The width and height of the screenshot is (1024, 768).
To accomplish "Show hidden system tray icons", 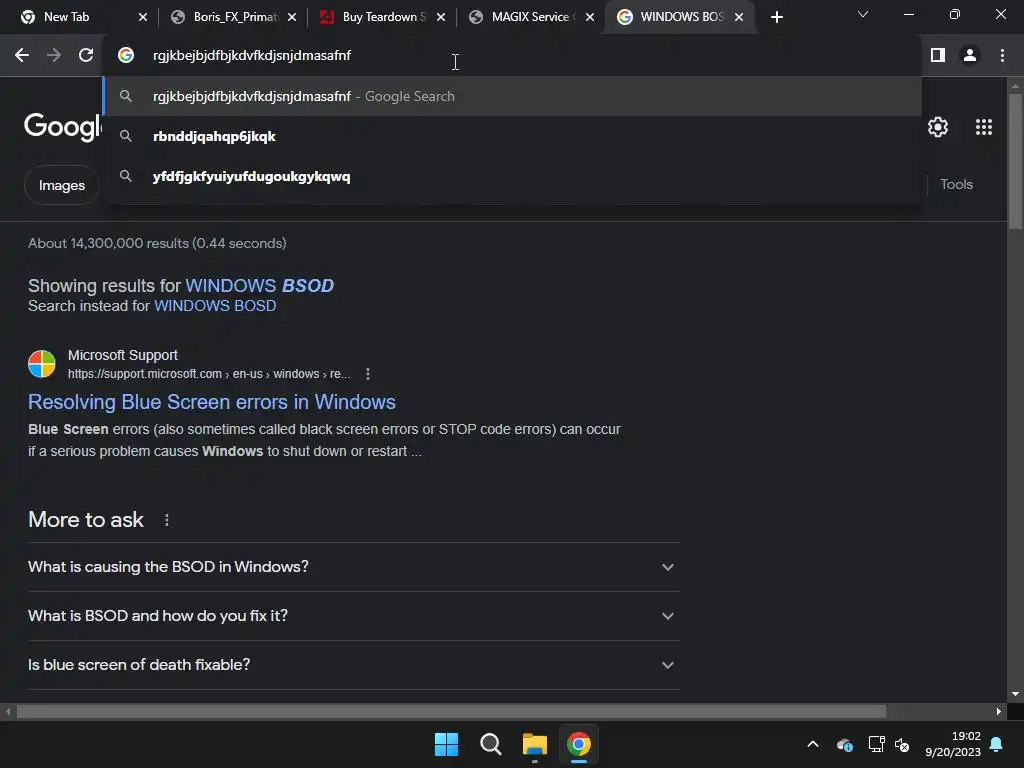I will pyautogui.click(x=812, y=744).
